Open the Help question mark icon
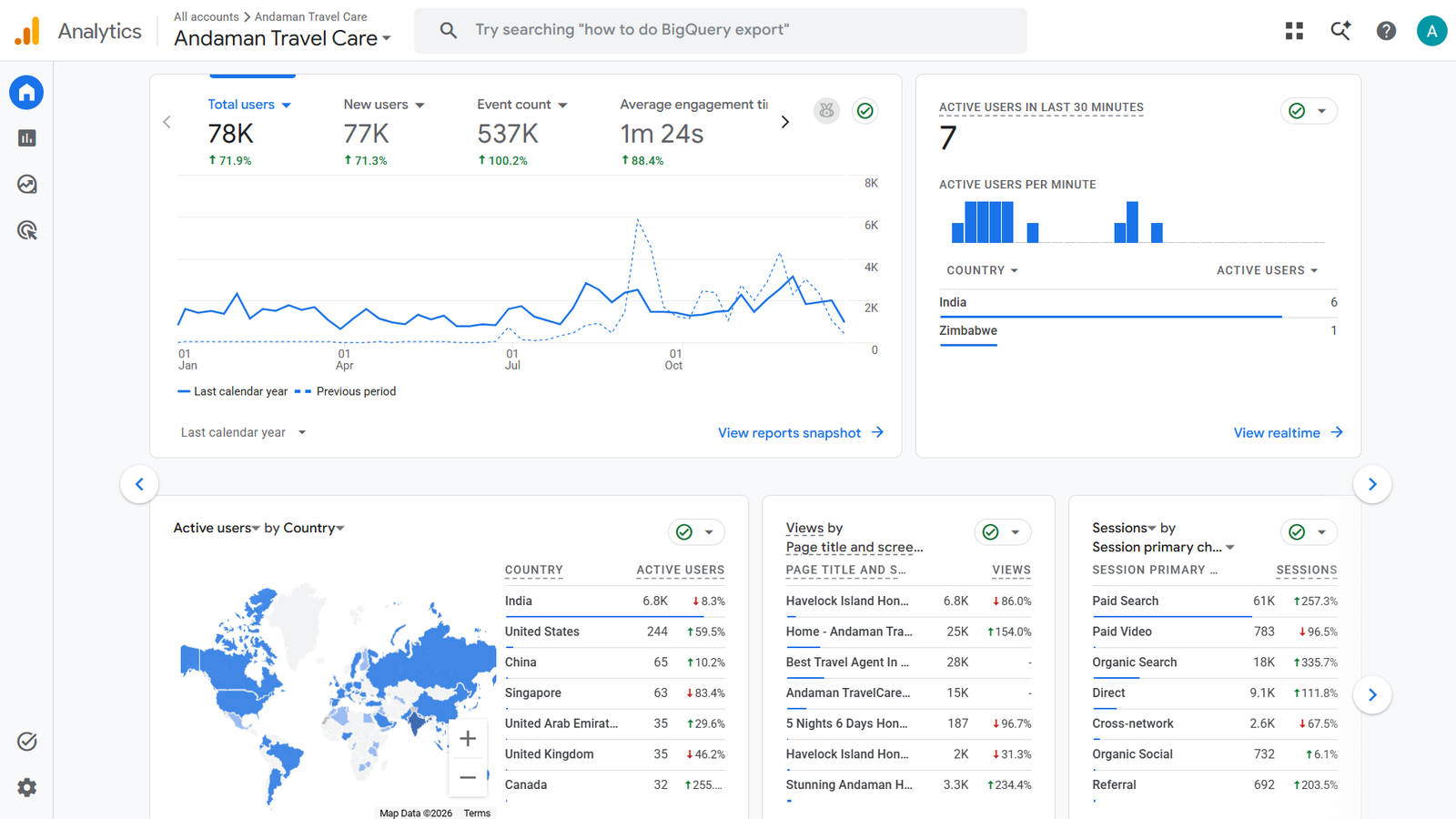1456x819 pixels. pos(1386,31)
